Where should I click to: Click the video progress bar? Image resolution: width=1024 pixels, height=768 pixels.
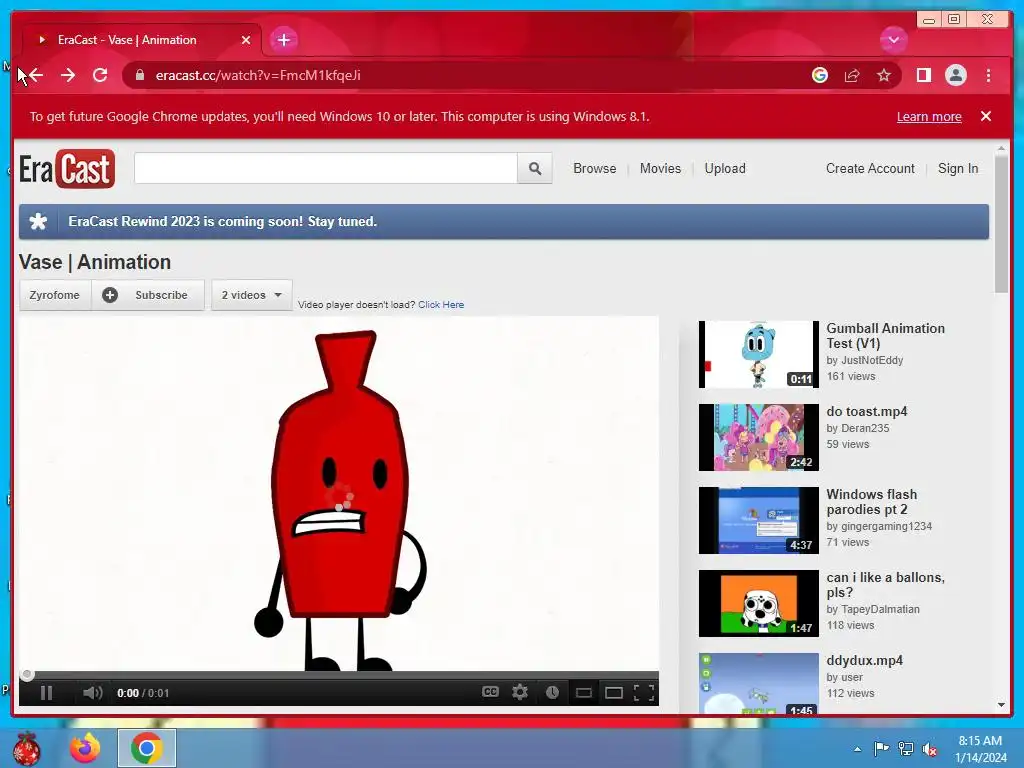pos(340,675)
